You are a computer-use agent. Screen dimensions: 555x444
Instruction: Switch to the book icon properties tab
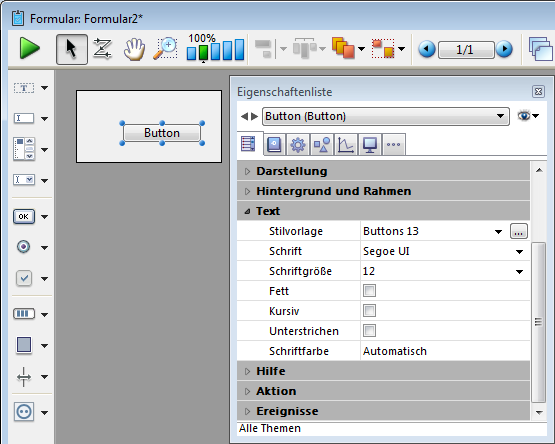point(274,145)
